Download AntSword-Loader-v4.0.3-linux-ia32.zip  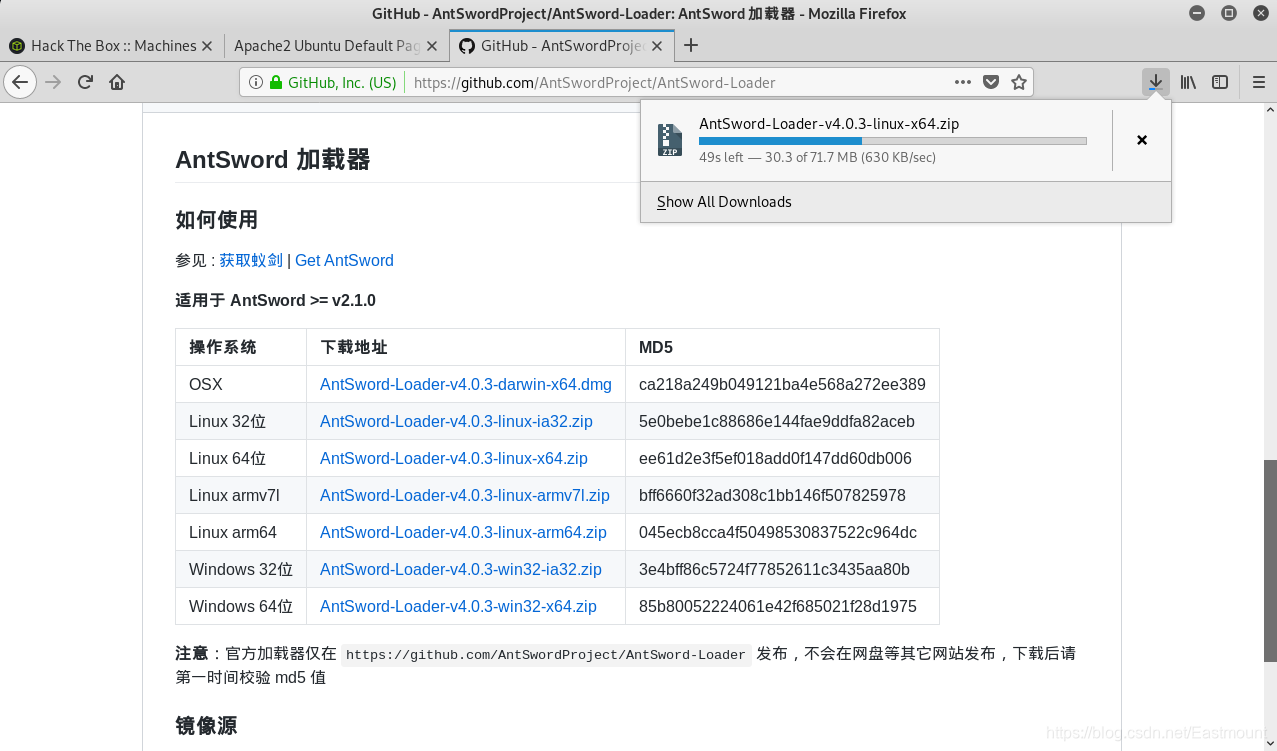coord(456,421)
